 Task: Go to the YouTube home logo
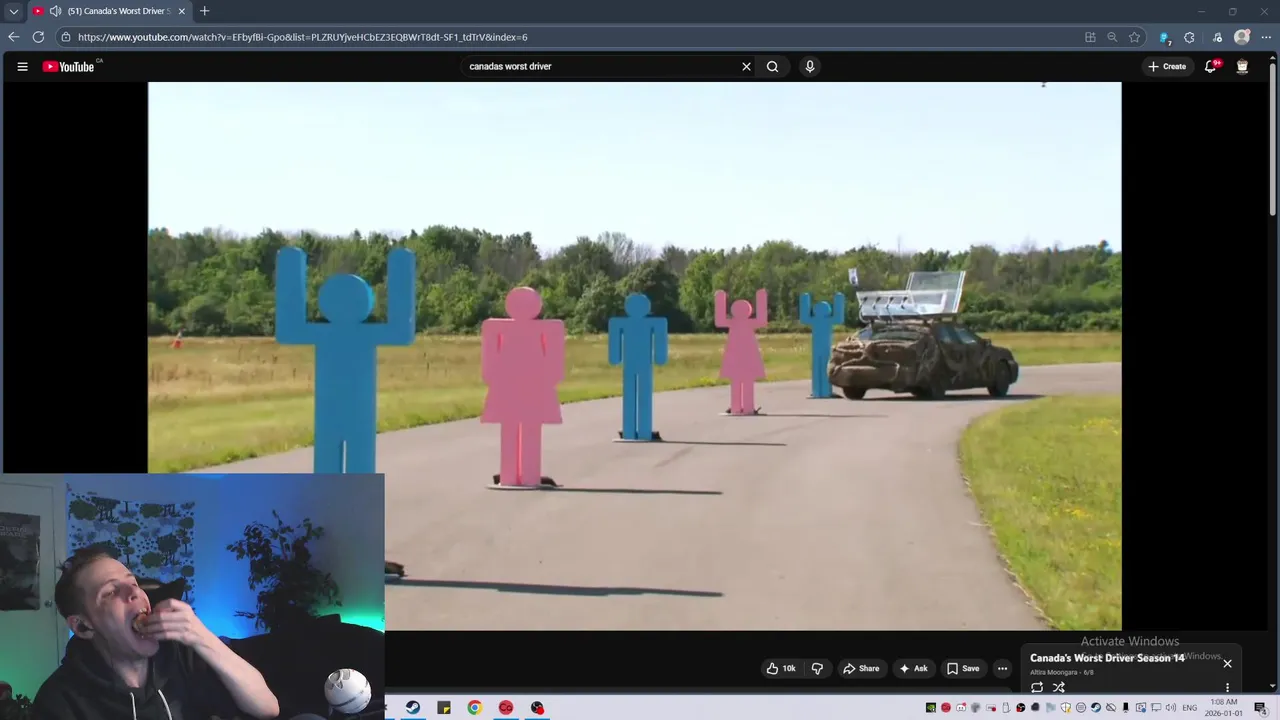[68, 67]
